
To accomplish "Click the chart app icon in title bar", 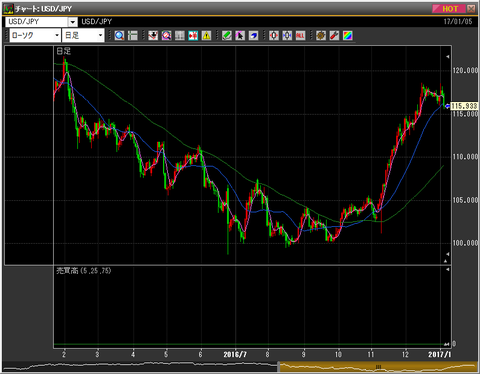I will point(8,8).
